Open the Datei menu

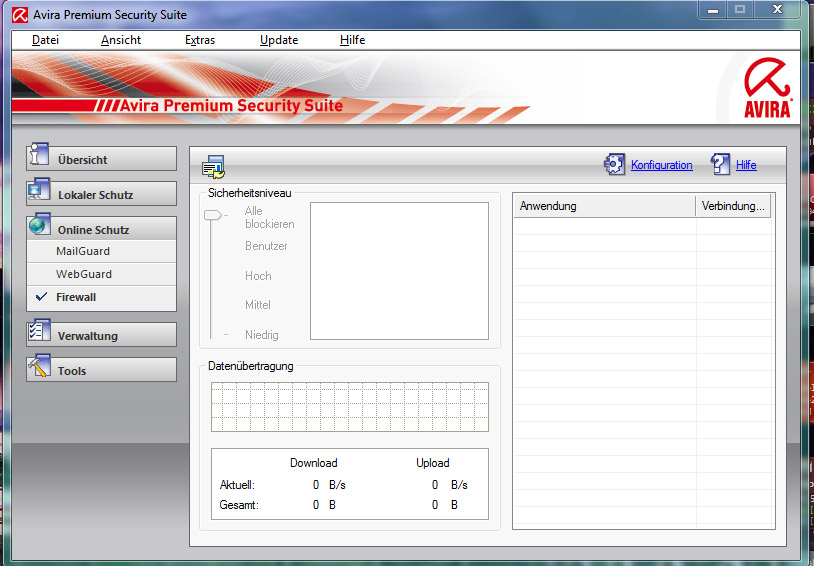pos(45,40)
